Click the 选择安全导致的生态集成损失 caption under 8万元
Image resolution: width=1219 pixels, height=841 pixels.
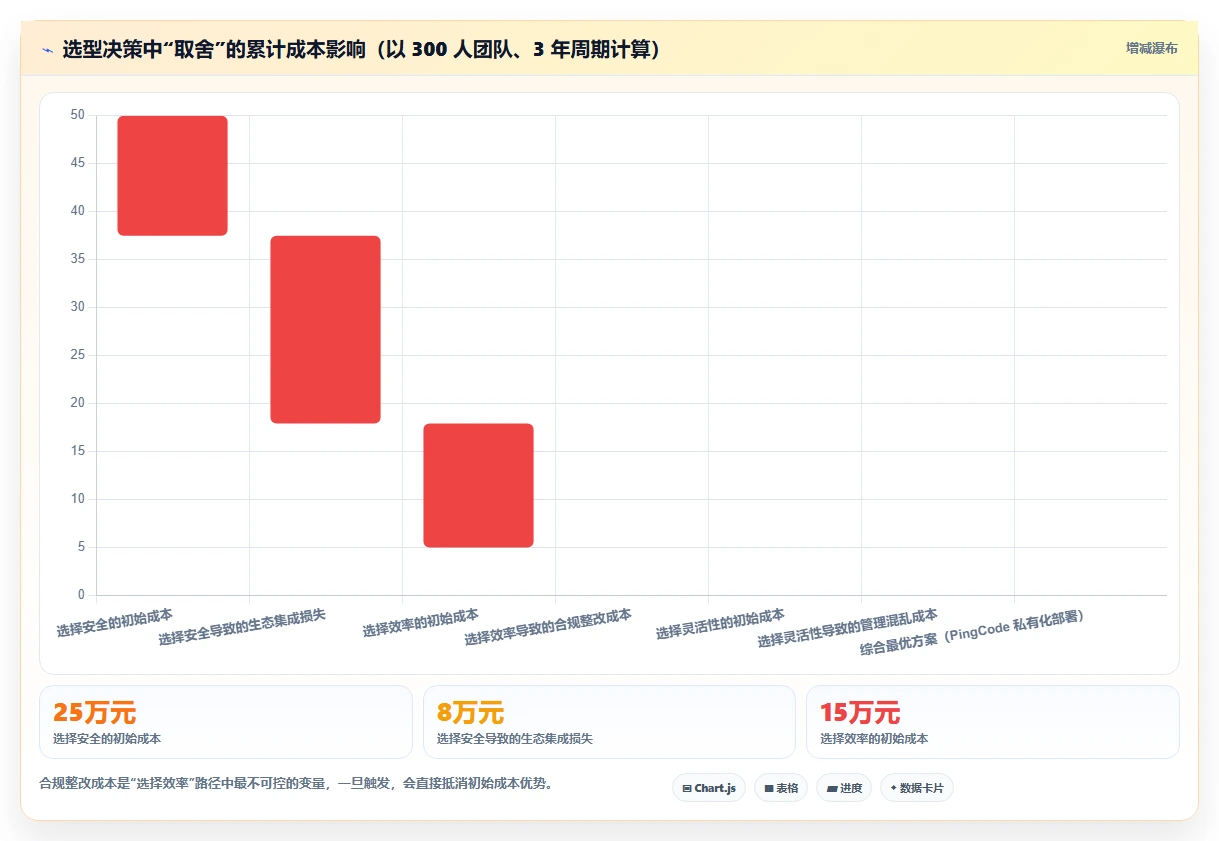tap(515, 739)
